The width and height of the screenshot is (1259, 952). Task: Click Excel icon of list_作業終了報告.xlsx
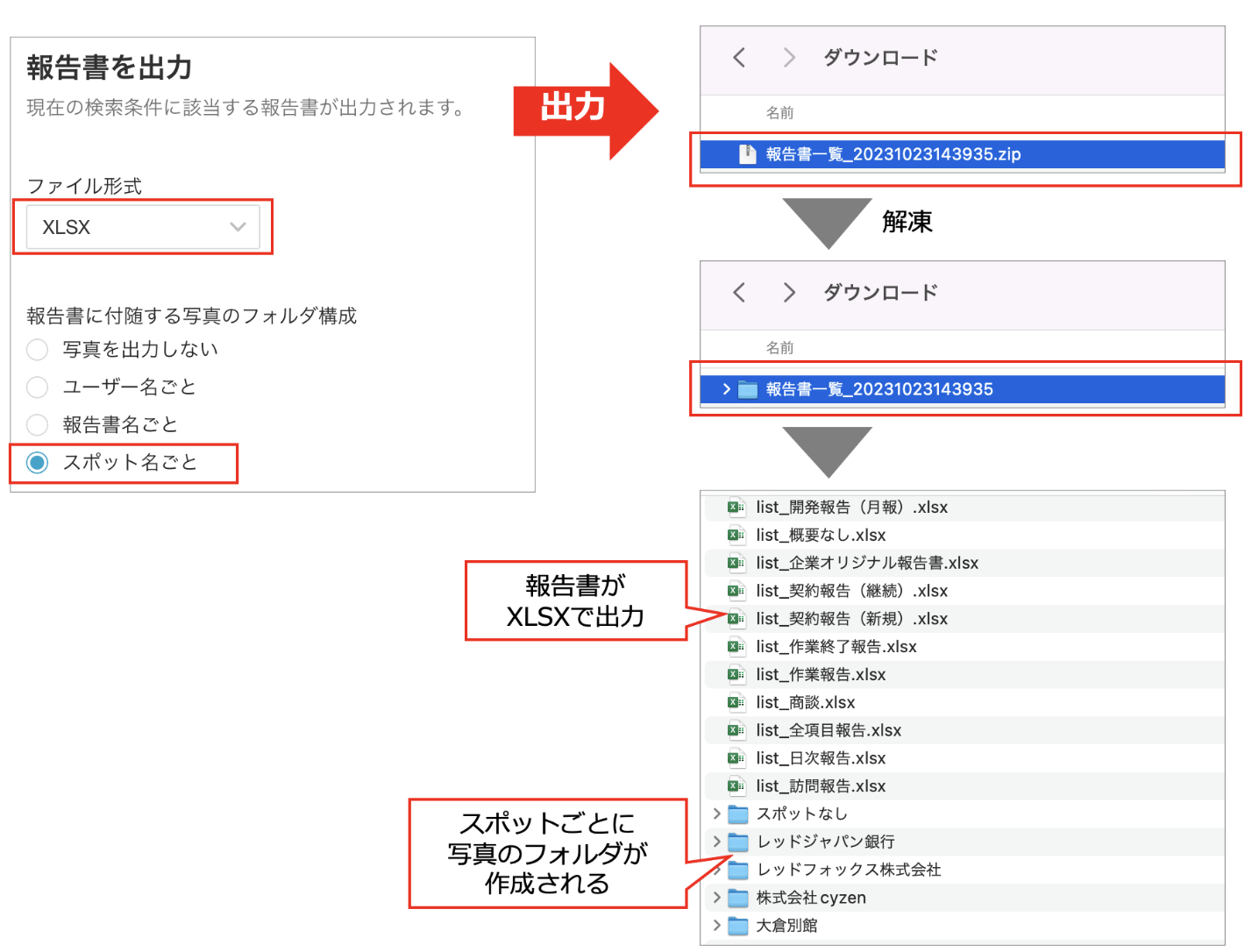click(736, 647)
